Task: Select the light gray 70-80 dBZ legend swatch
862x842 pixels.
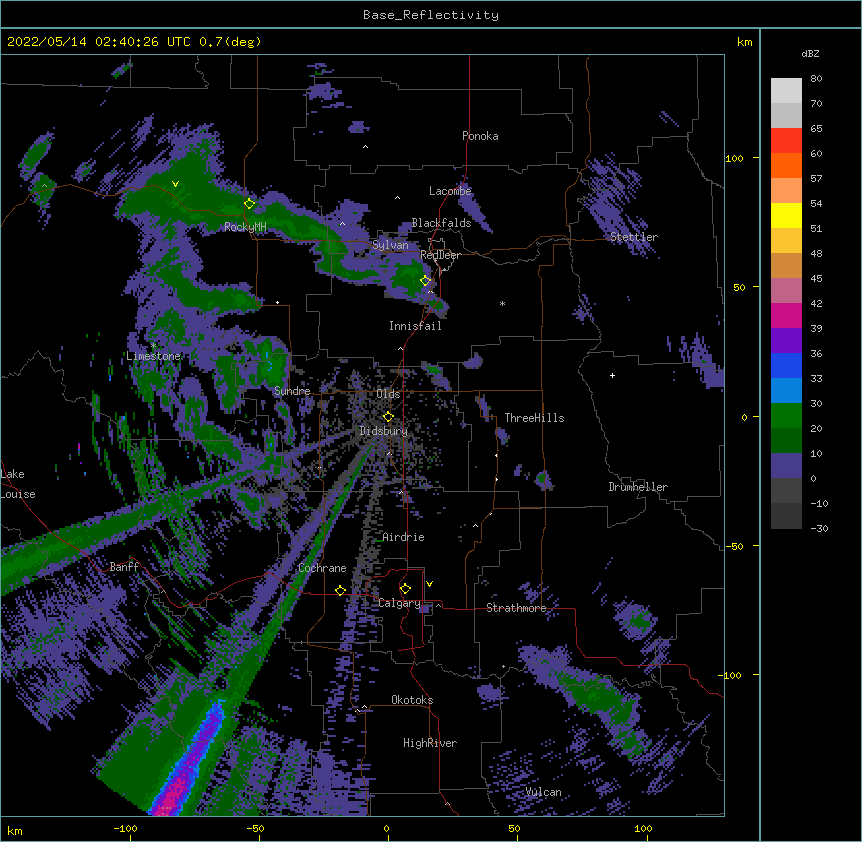Action: tap(786, 91)
